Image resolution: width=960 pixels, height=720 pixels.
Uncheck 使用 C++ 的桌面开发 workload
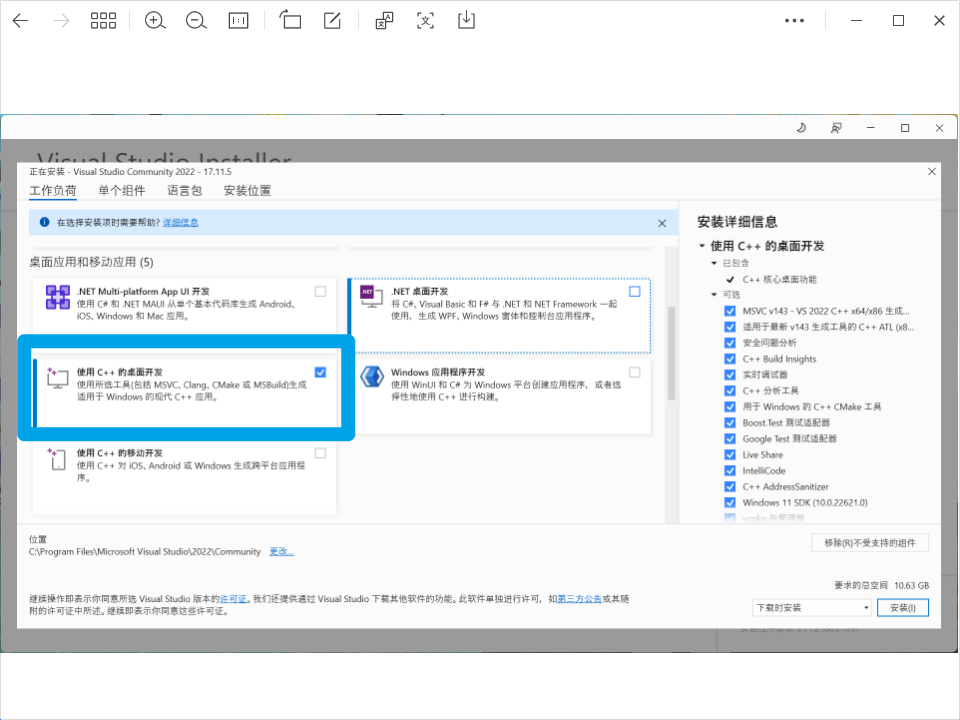[x=320, y=372]
